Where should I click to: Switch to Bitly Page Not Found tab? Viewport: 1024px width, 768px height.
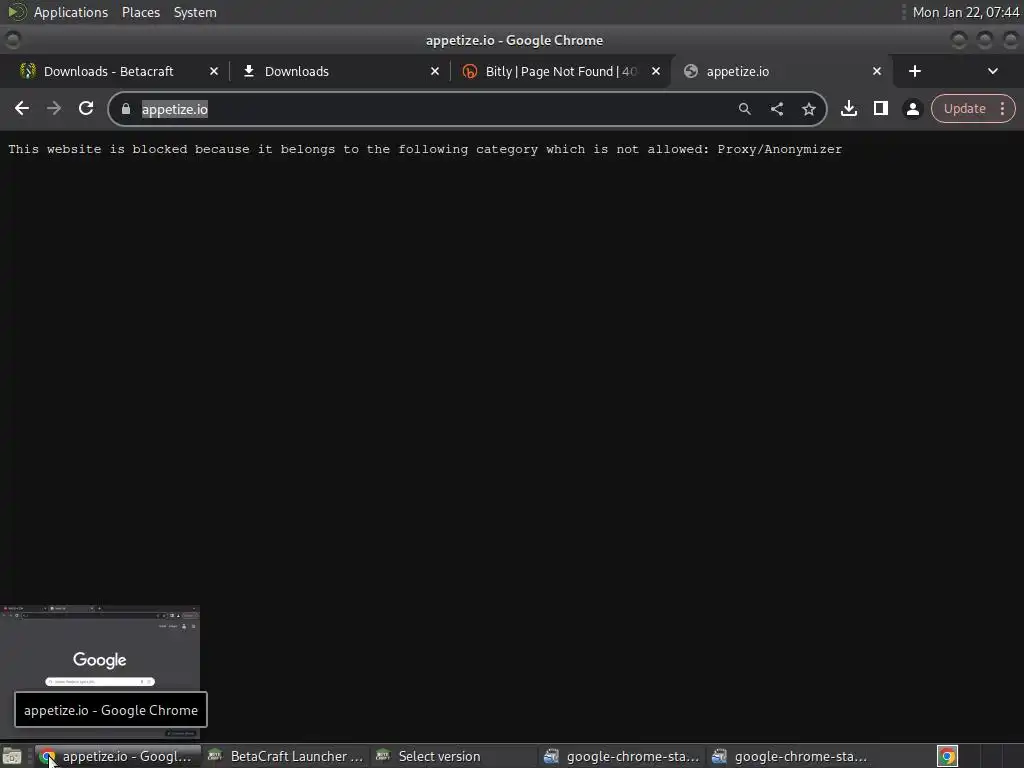coord(560,71)
